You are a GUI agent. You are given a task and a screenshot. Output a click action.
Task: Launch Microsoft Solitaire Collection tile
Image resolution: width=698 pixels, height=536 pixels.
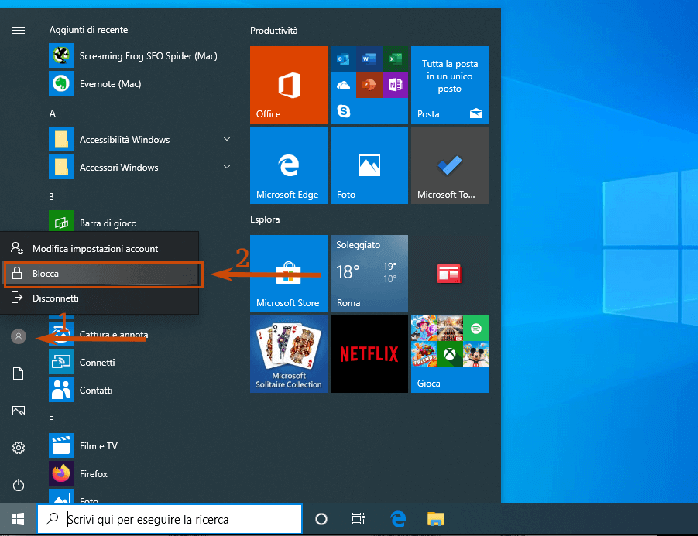pos(289,353)
